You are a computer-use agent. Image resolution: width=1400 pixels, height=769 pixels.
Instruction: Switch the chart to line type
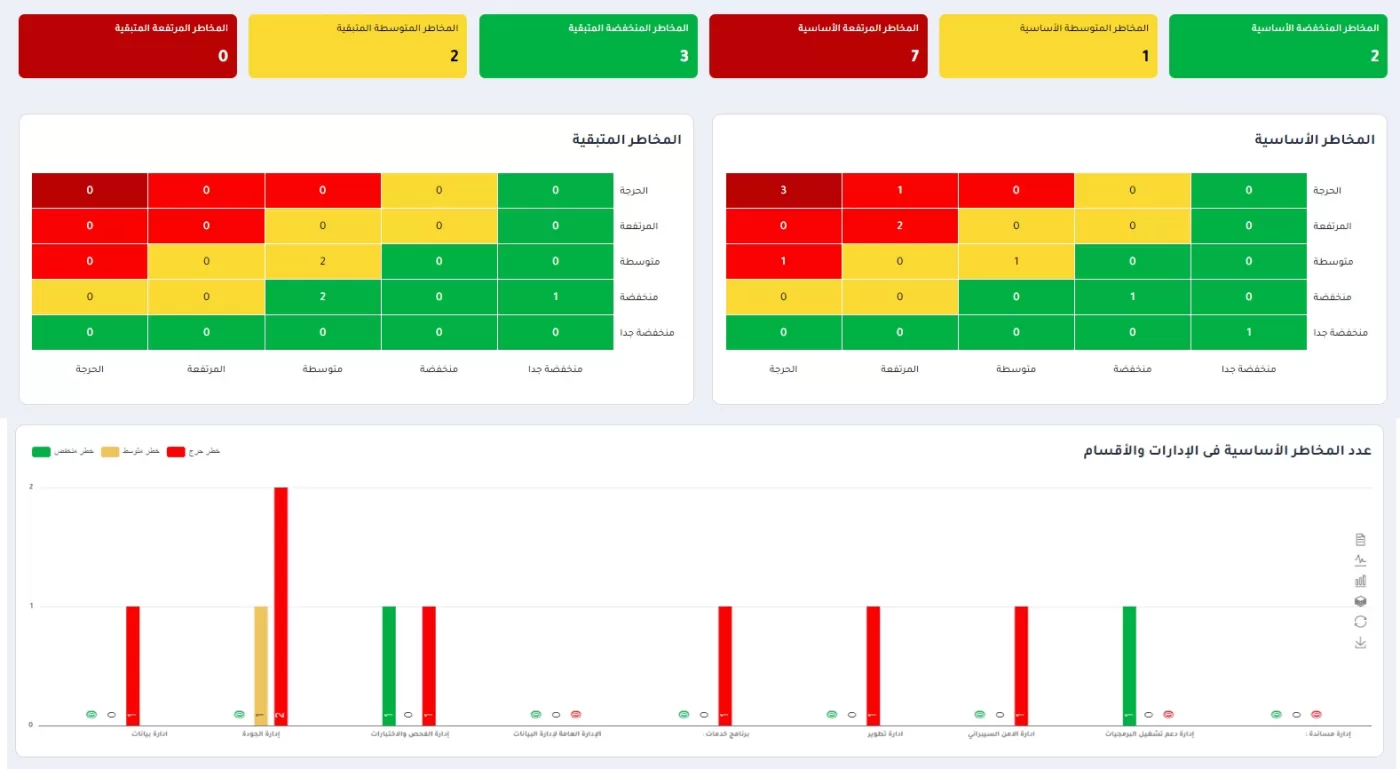coord(1360,560)
